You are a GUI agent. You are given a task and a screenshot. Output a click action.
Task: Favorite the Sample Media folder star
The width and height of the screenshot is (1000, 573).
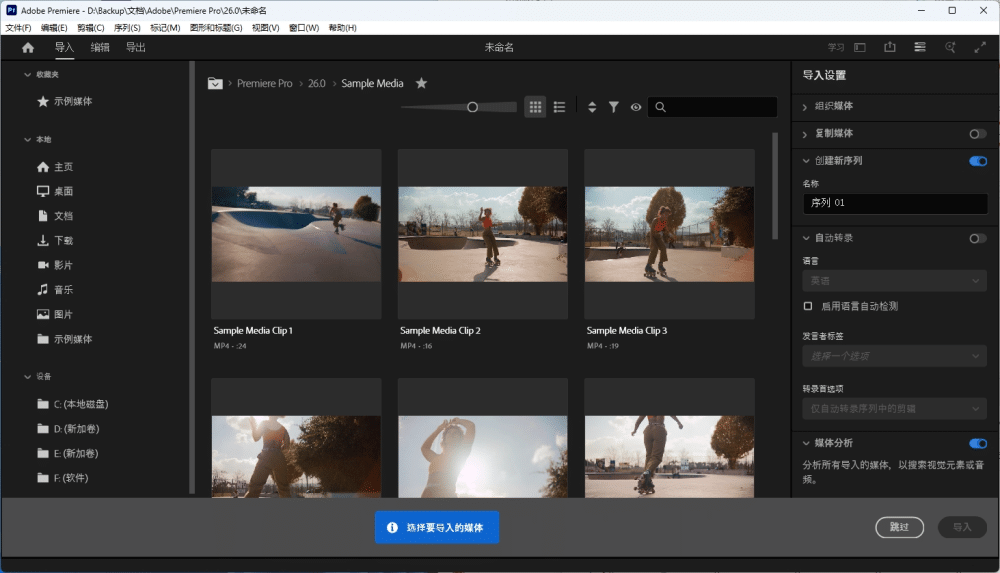pyautogui.click(x=421, y=84)
